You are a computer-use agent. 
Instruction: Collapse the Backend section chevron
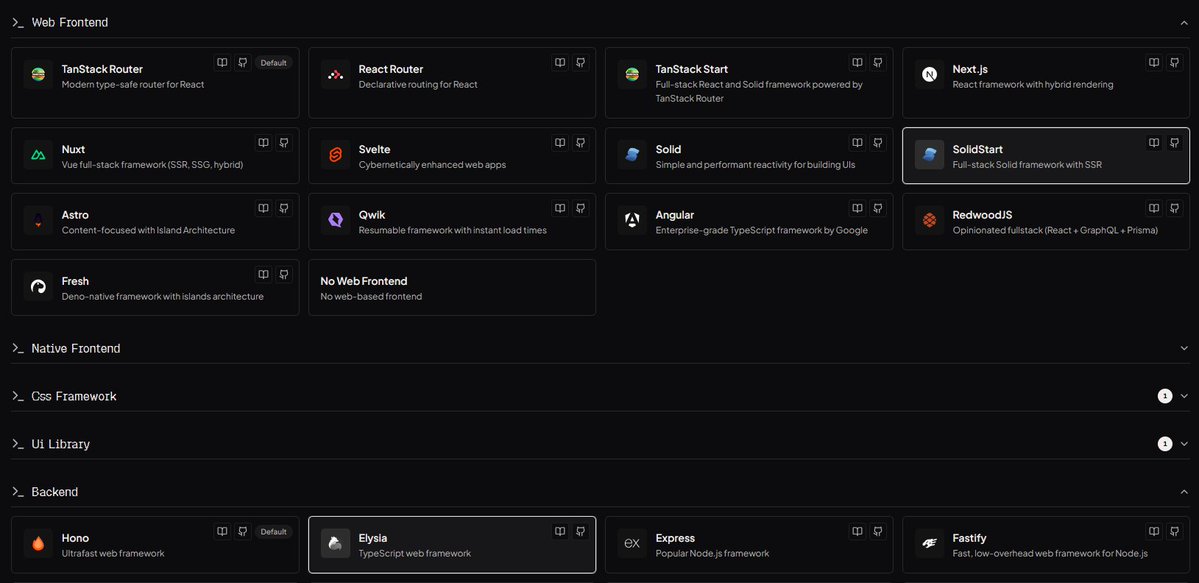point(1184,491)
